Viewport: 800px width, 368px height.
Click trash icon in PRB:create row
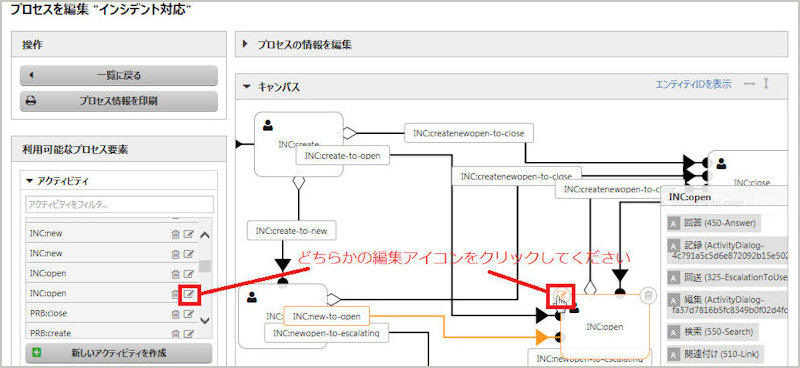point(175,333)
